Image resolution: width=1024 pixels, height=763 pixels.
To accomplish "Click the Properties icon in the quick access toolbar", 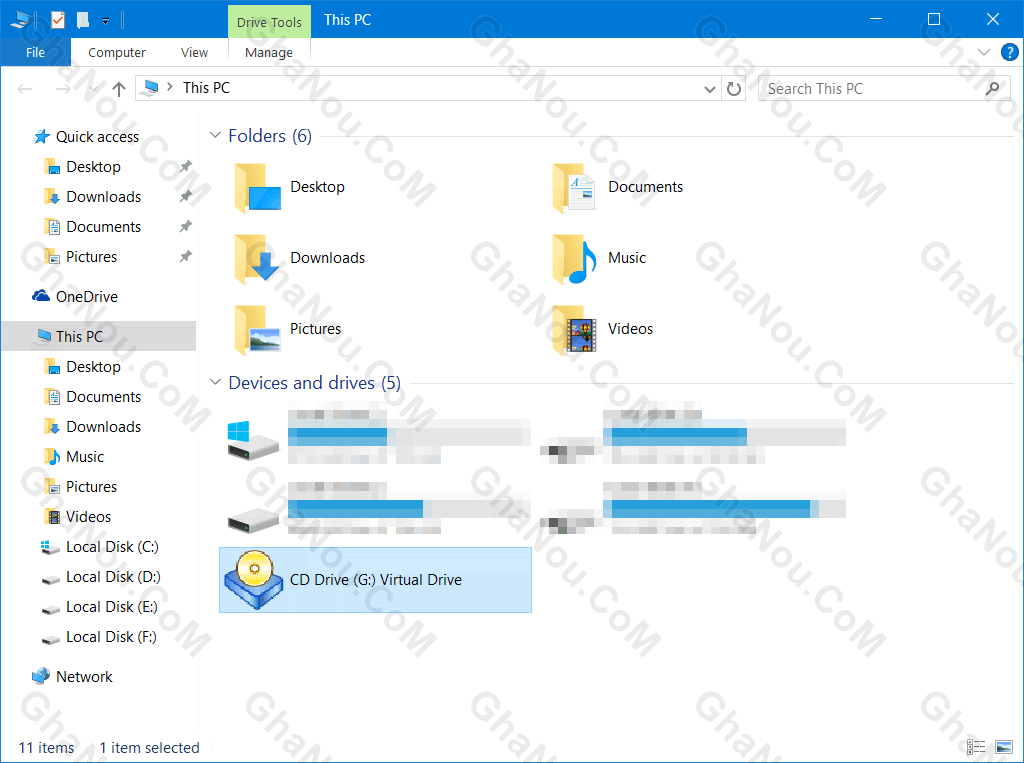I will (58, 20).
